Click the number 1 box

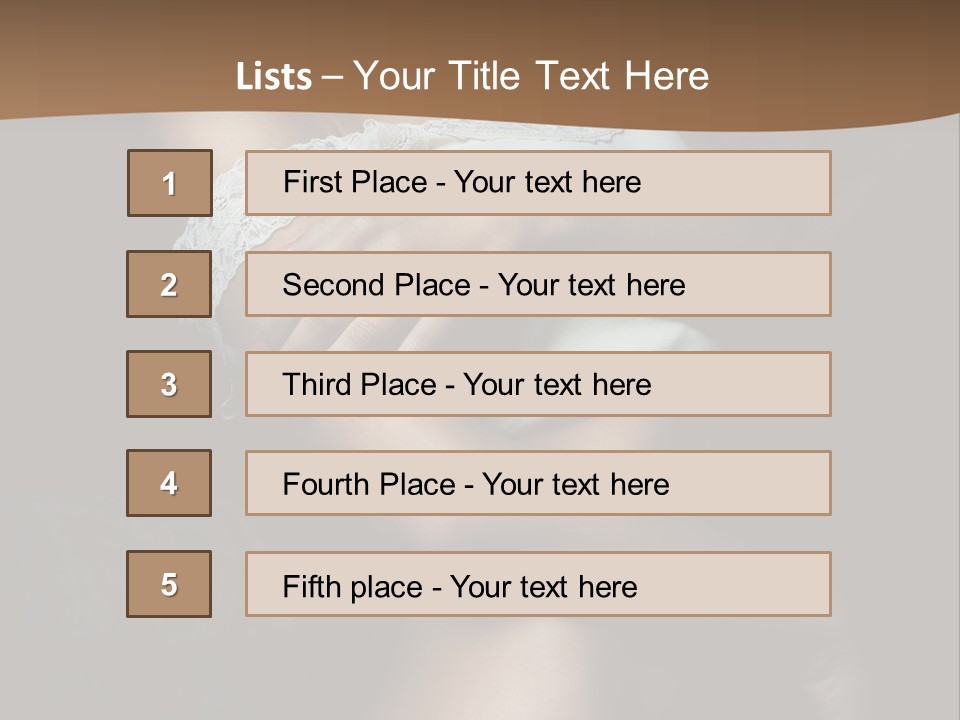point(169,183)
